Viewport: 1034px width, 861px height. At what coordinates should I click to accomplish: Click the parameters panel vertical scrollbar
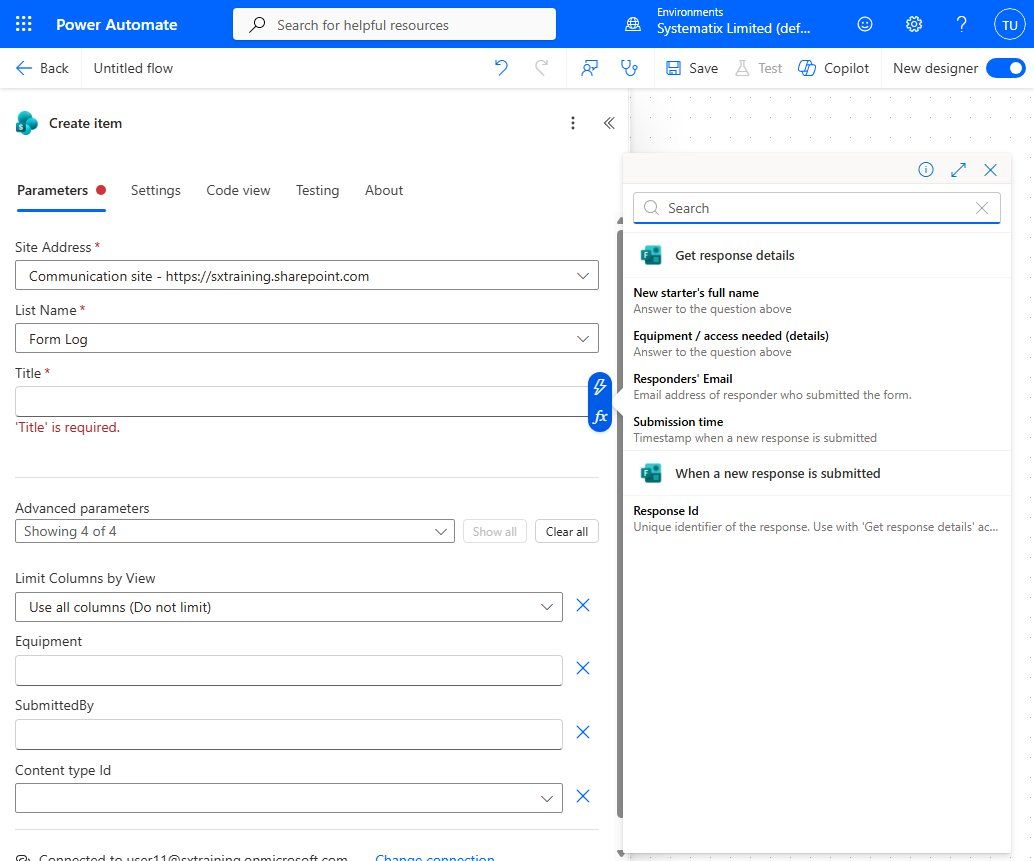(620, 524)
